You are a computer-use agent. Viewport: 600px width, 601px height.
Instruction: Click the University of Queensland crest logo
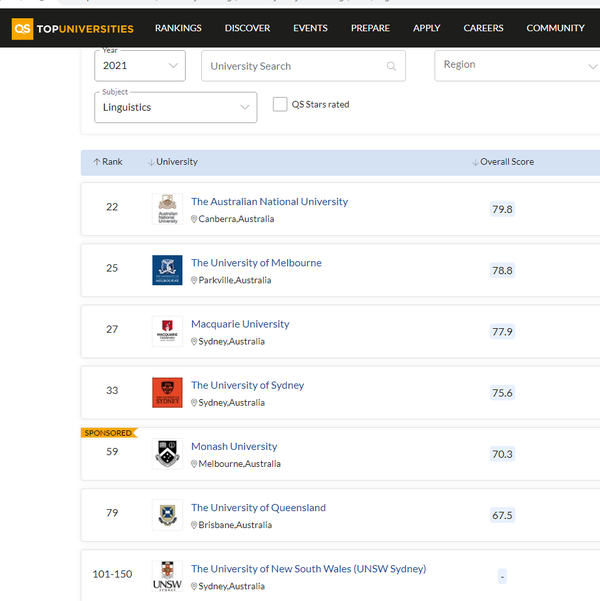coord(168,515)
